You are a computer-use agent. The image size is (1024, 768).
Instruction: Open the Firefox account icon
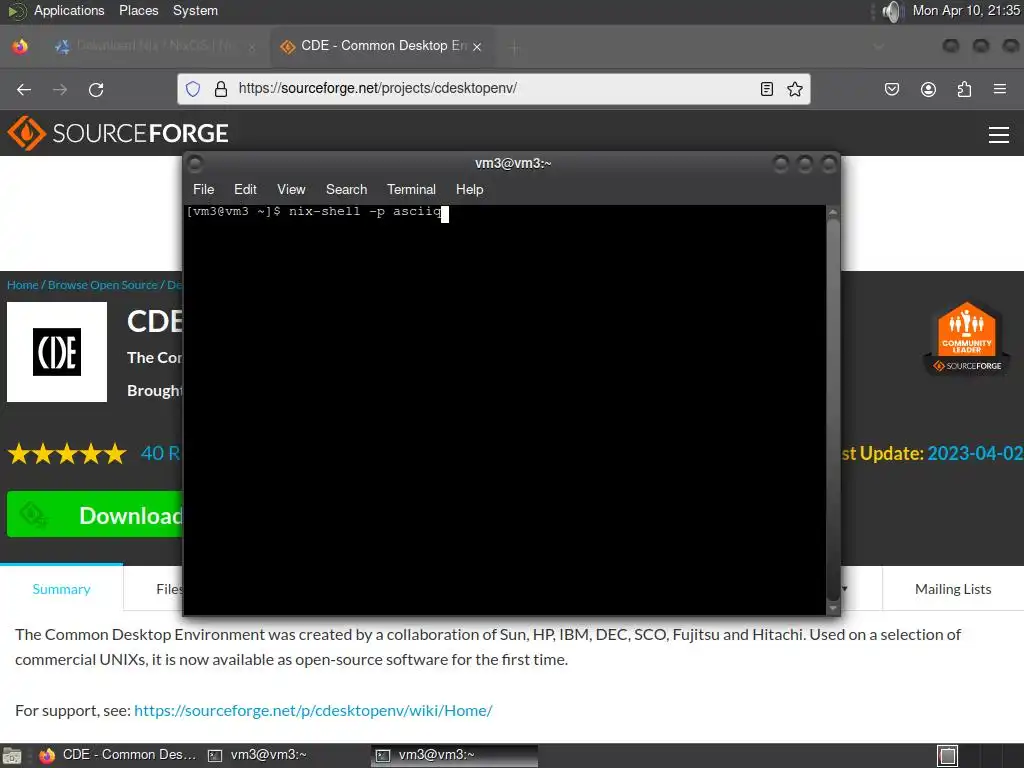(x=928, y=89)
